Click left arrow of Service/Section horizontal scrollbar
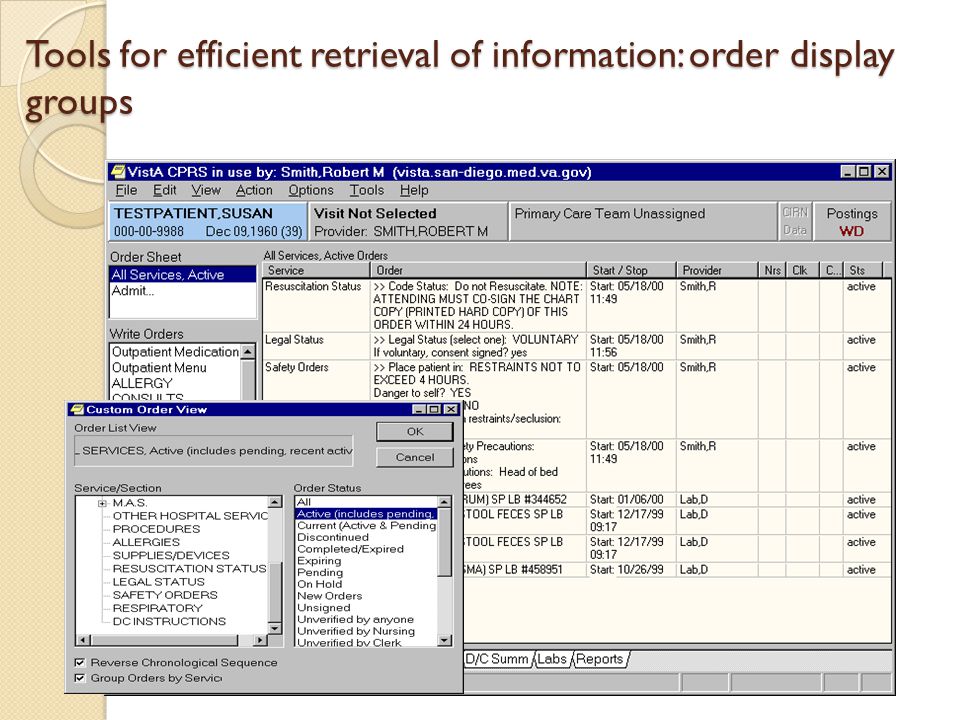This screenshot has height=720, width=960. [84, 640]
